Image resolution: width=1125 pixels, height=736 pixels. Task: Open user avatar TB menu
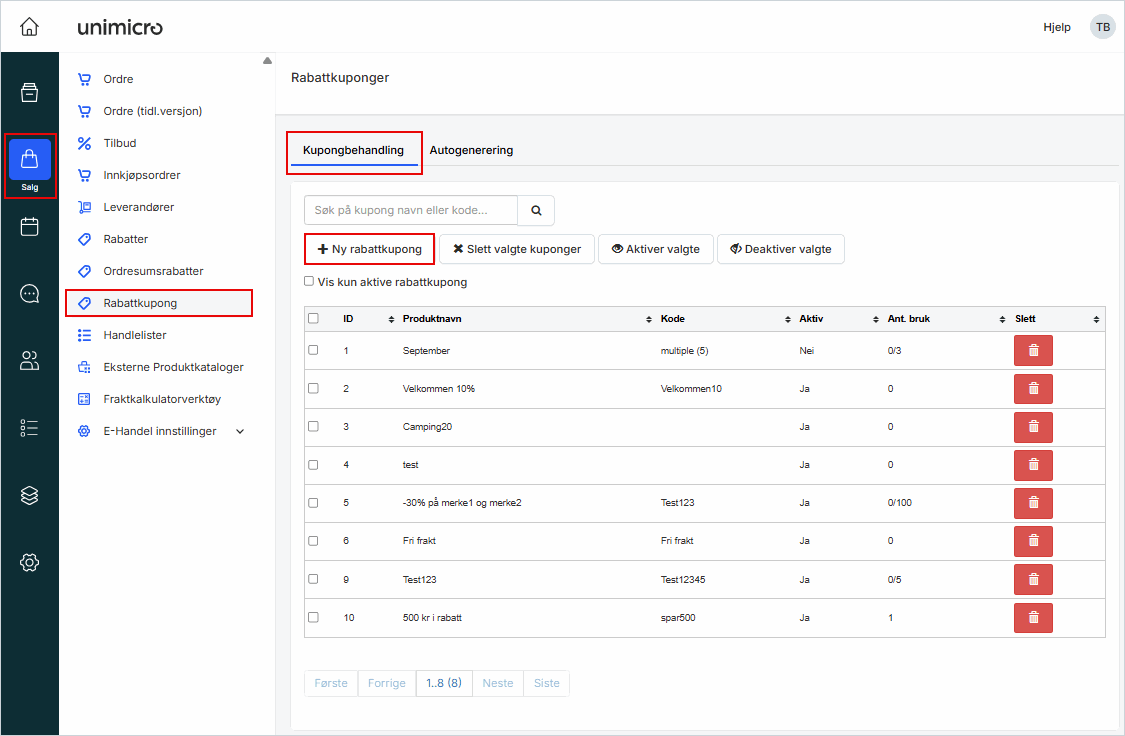point(1102,27)
